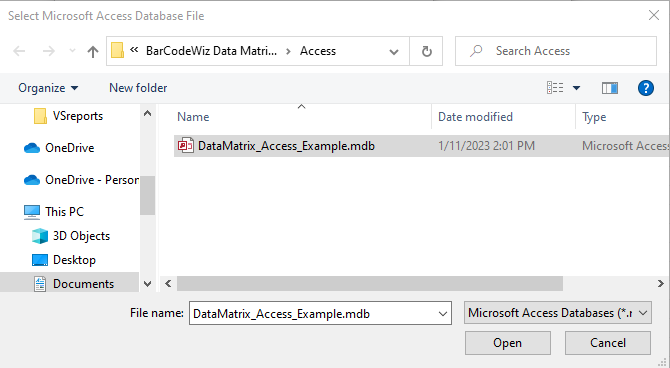Click the Desktop icon in tree
This screenshot has height=368, width=670.
(x=40, y=260)
